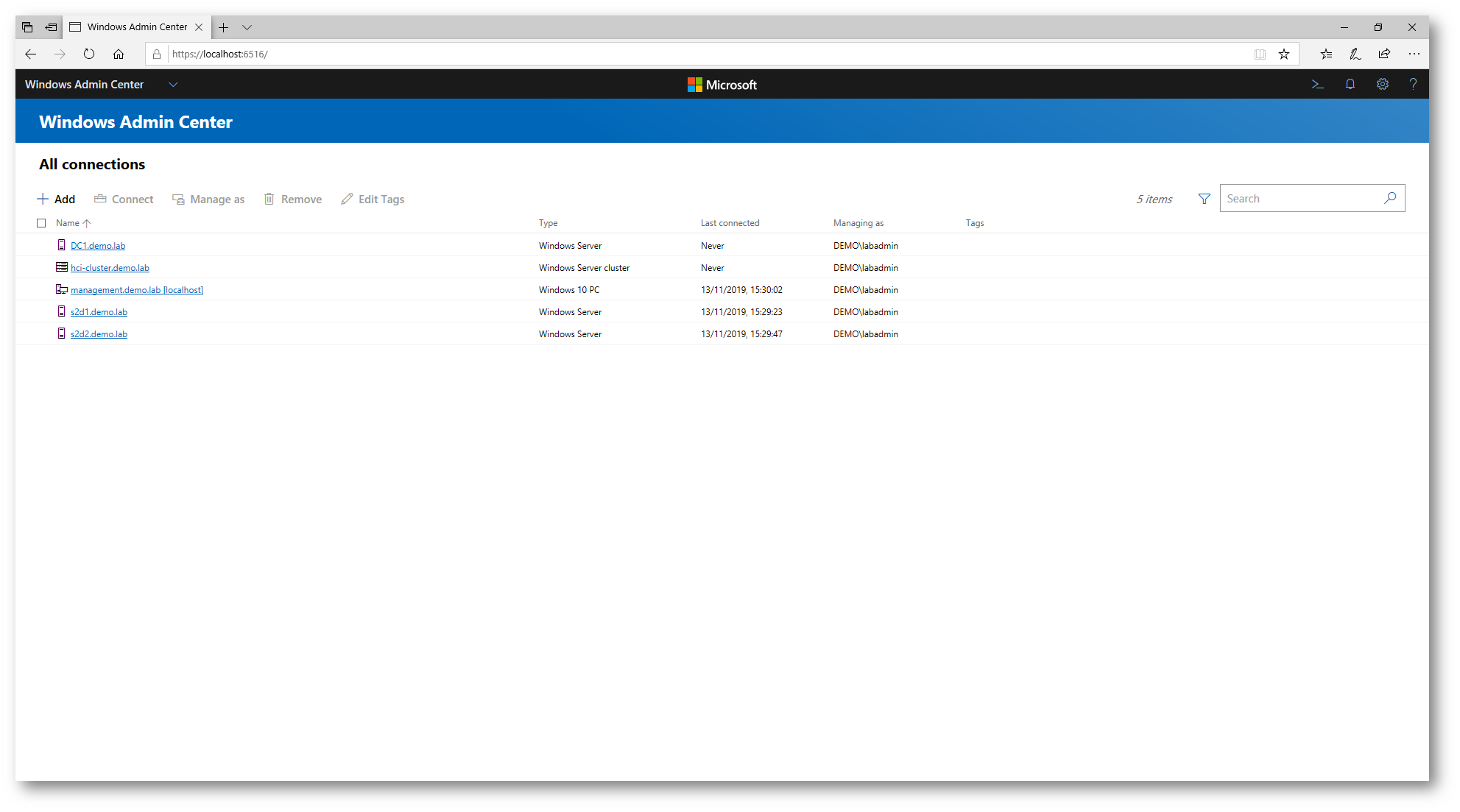Viewport: 1460px width, 812px height.
Task: Open the PowerShell console icon in header
Action: pos(1317,85)
